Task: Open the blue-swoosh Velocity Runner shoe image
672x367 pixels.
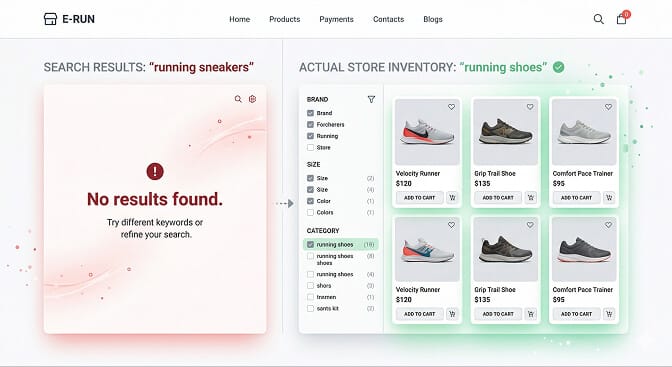Action: tap(427, 250)
